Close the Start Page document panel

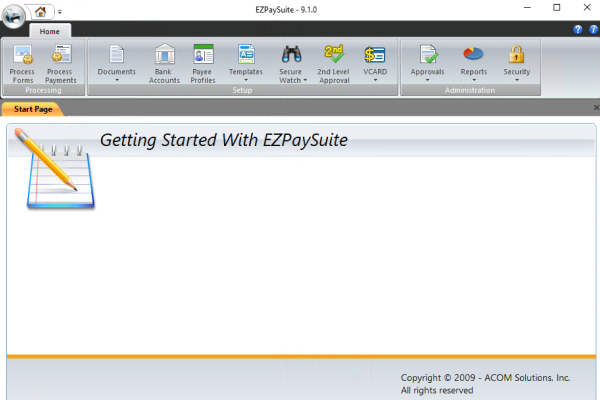tap(596, 107)
